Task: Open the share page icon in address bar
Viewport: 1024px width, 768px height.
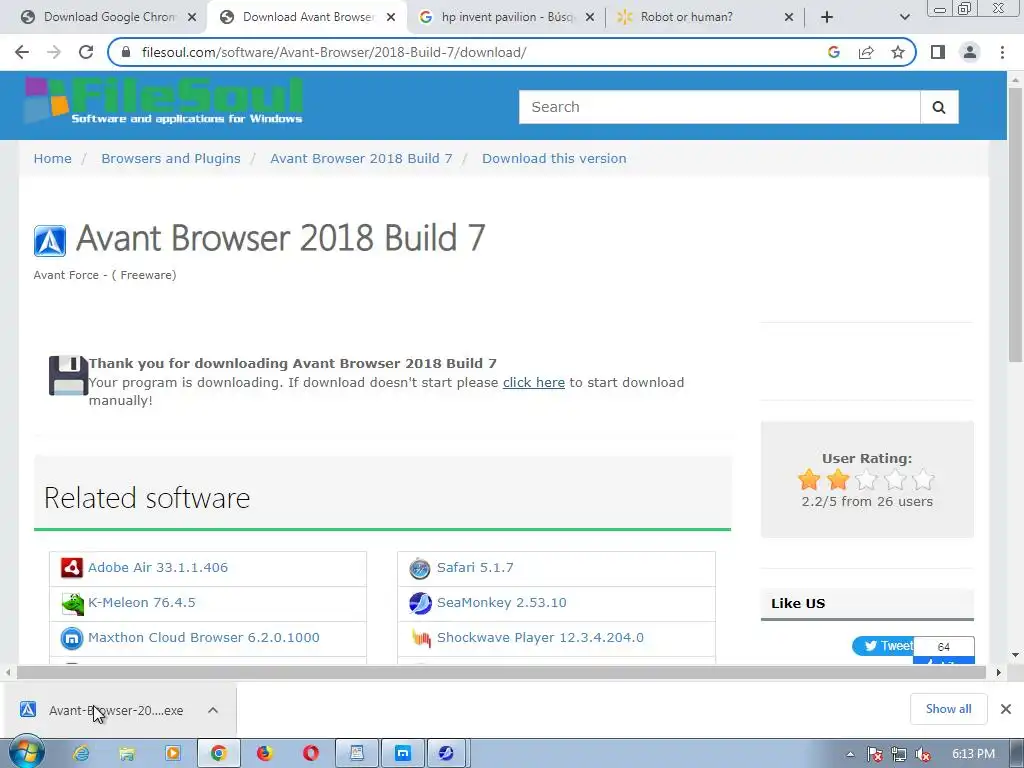Action: 866,52
